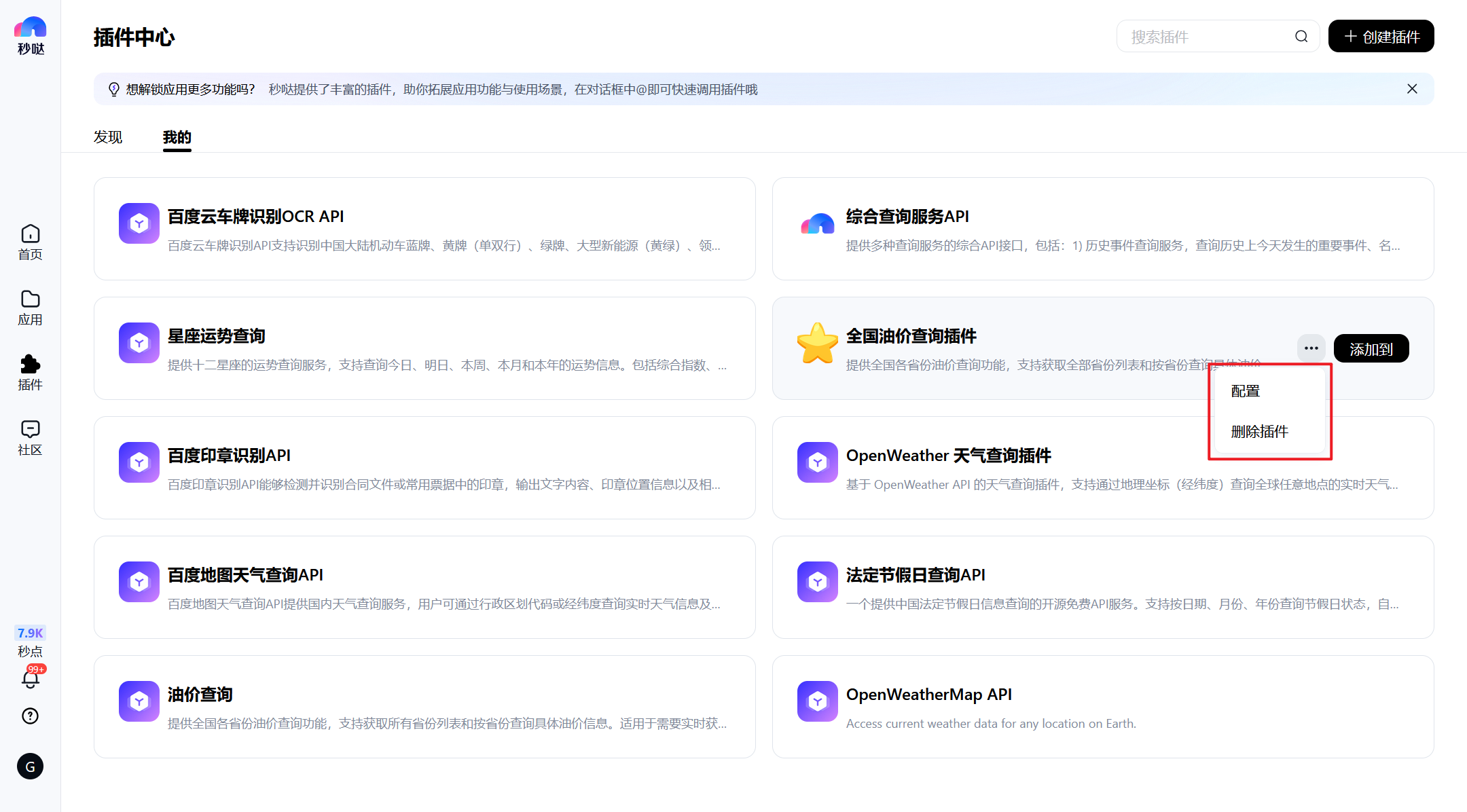Switch to the 发现 tab

(108, 137)
